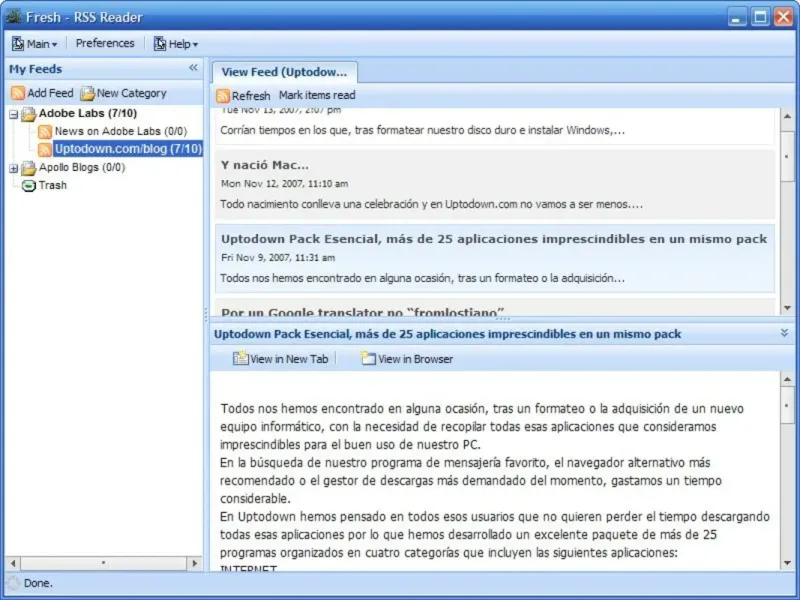Click the Refresh RSS icon
The image size is (800, 600).
(x=223, y=95)
